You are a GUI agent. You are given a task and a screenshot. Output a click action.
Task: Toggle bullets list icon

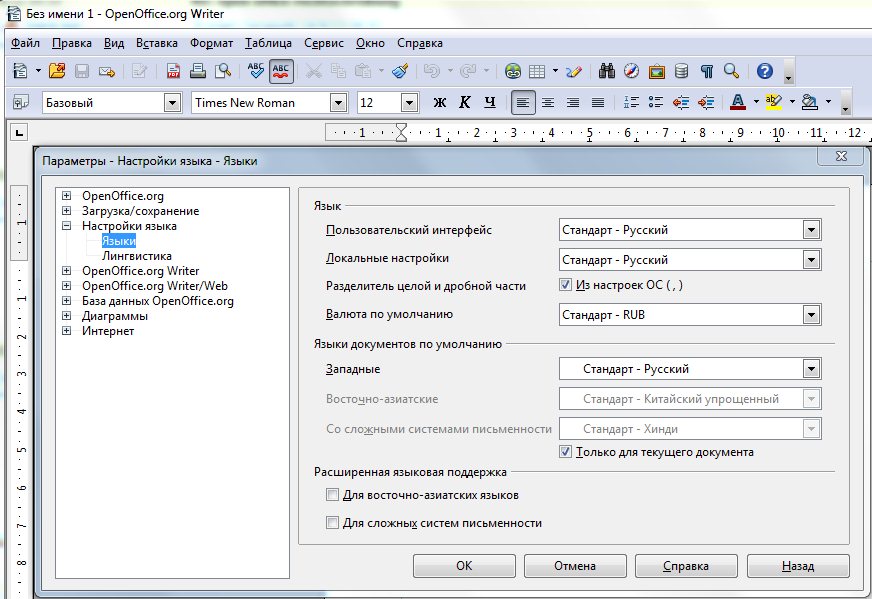(x=656, y=102)
